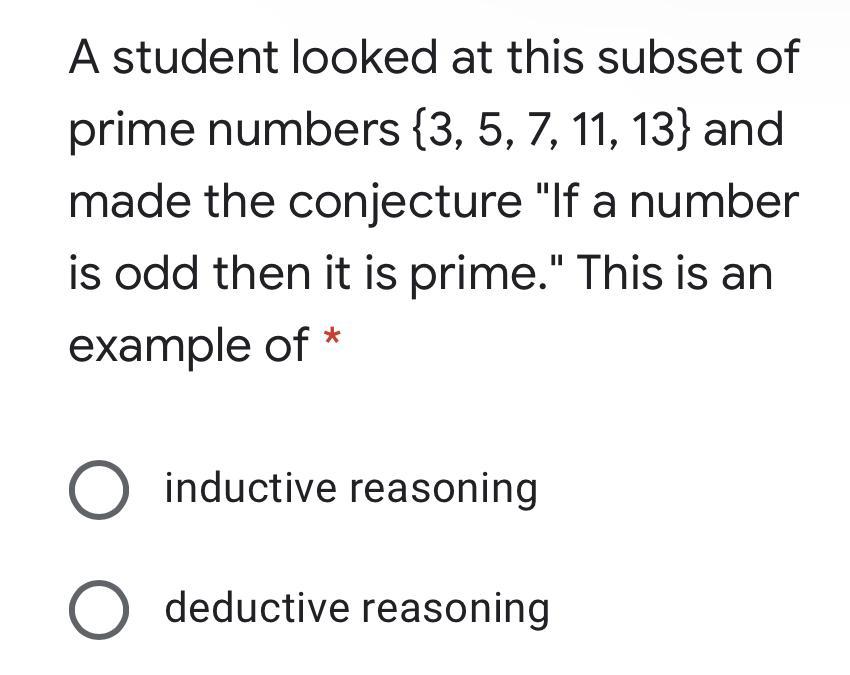Click the words "prime numbers" in the question
This screenshot has height=675, width=850.
(233, 130)
